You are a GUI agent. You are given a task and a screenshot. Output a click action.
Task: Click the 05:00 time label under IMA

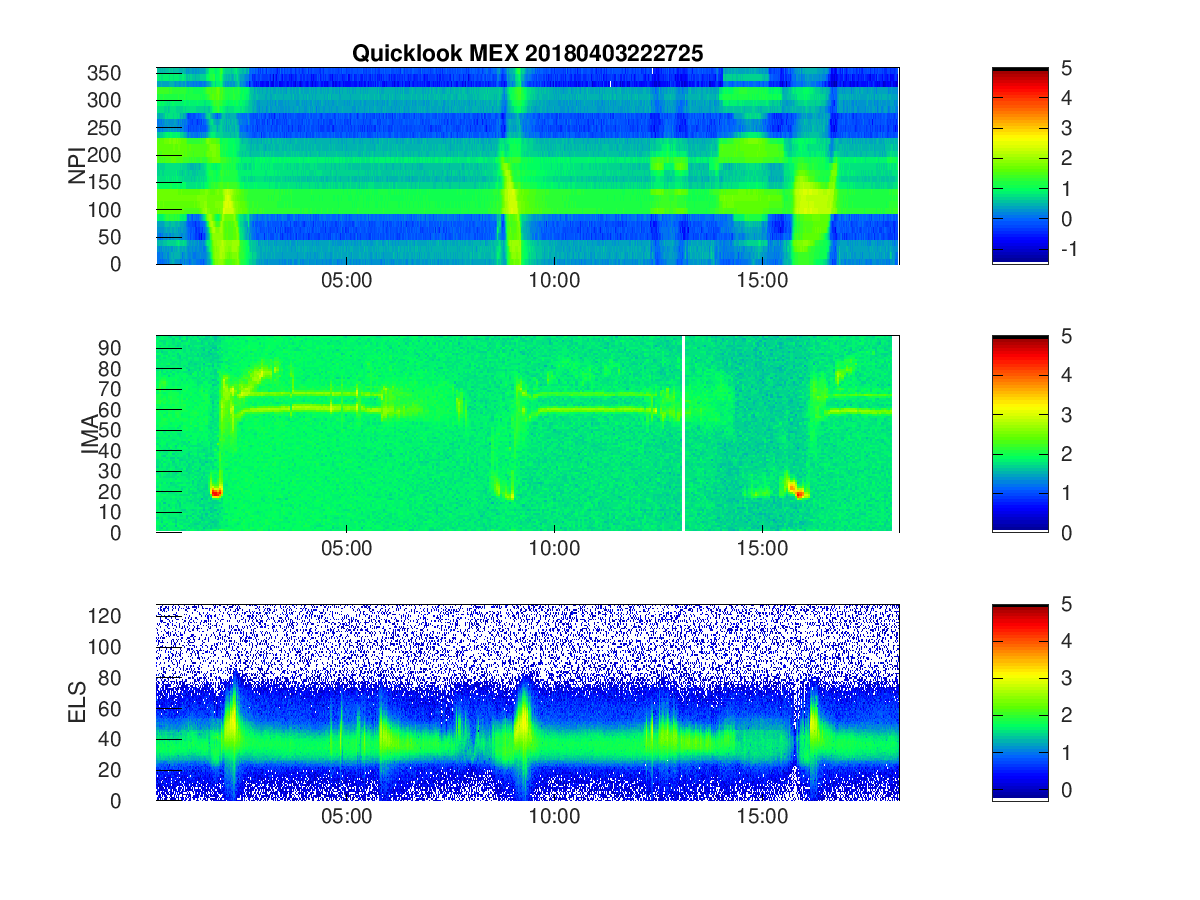tap(346, 549)
